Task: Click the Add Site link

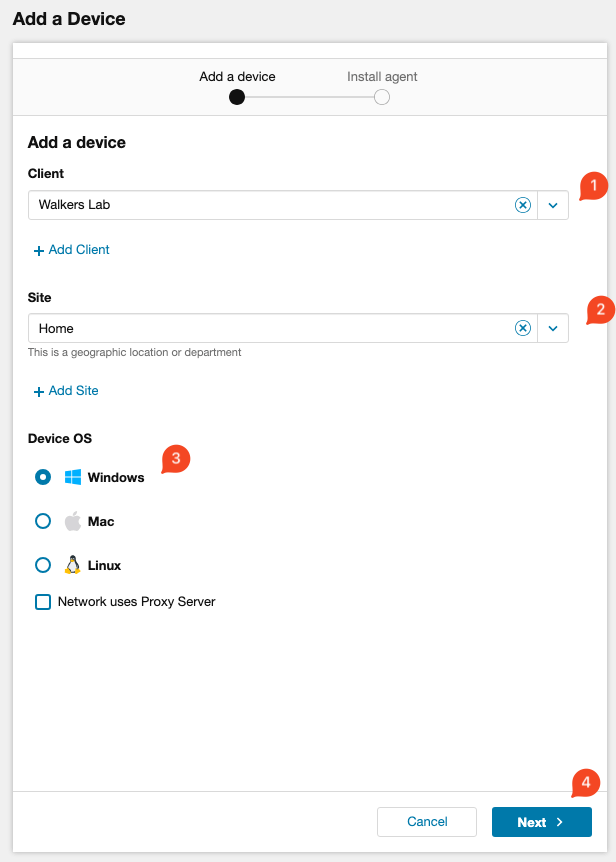Action: click(x=67, y=391)
